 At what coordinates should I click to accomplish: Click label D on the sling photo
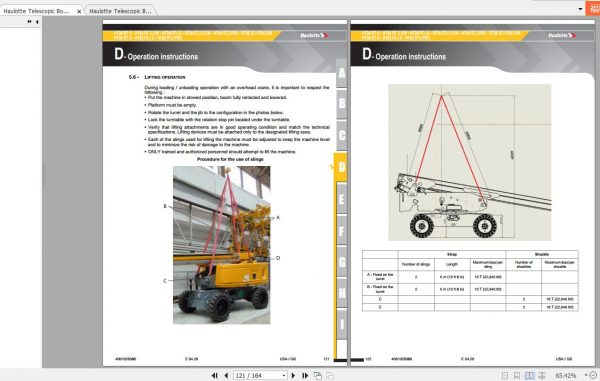278,258
